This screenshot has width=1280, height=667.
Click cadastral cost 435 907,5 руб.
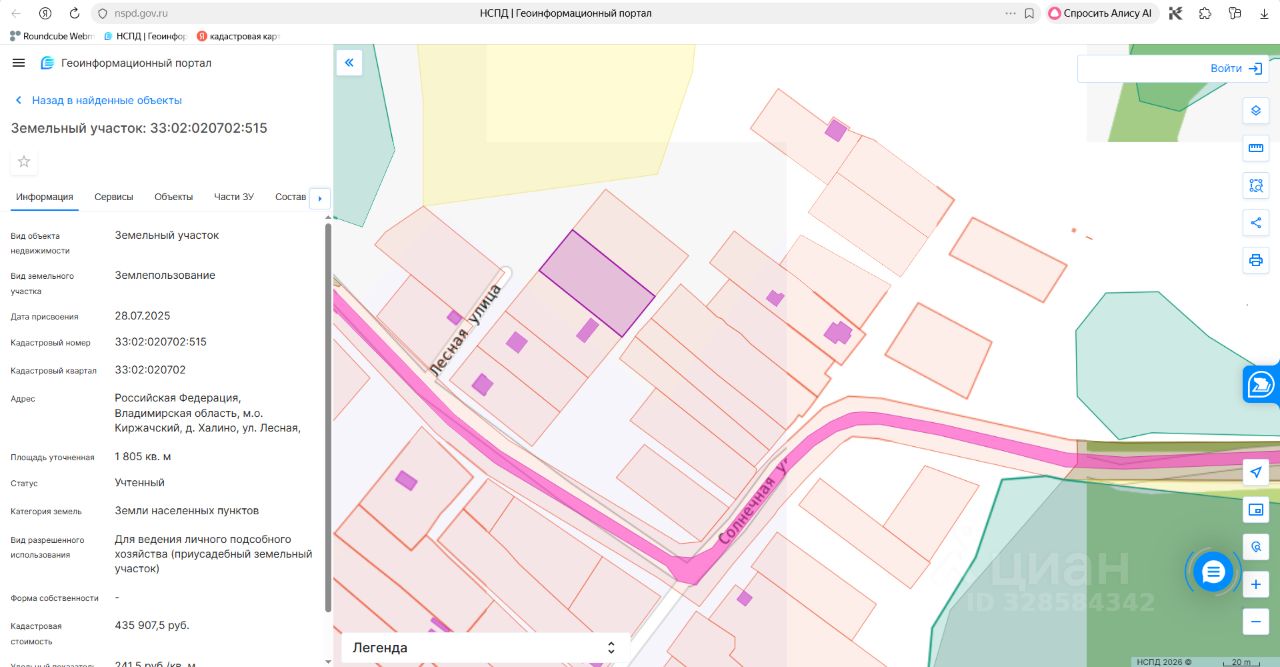click(152, 626)
